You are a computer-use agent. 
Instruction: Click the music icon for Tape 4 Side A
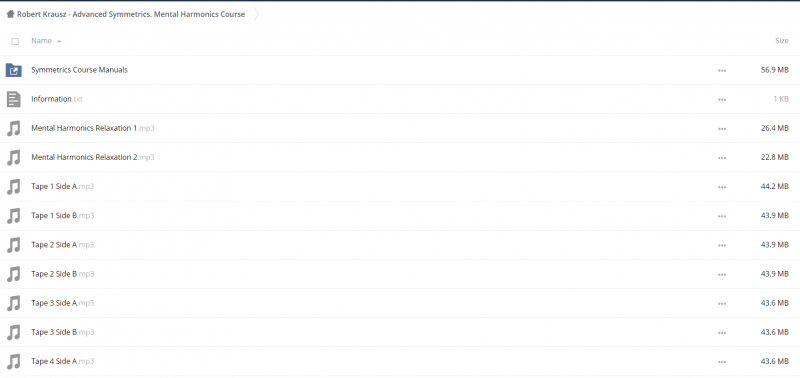click(x=14, y=361)
